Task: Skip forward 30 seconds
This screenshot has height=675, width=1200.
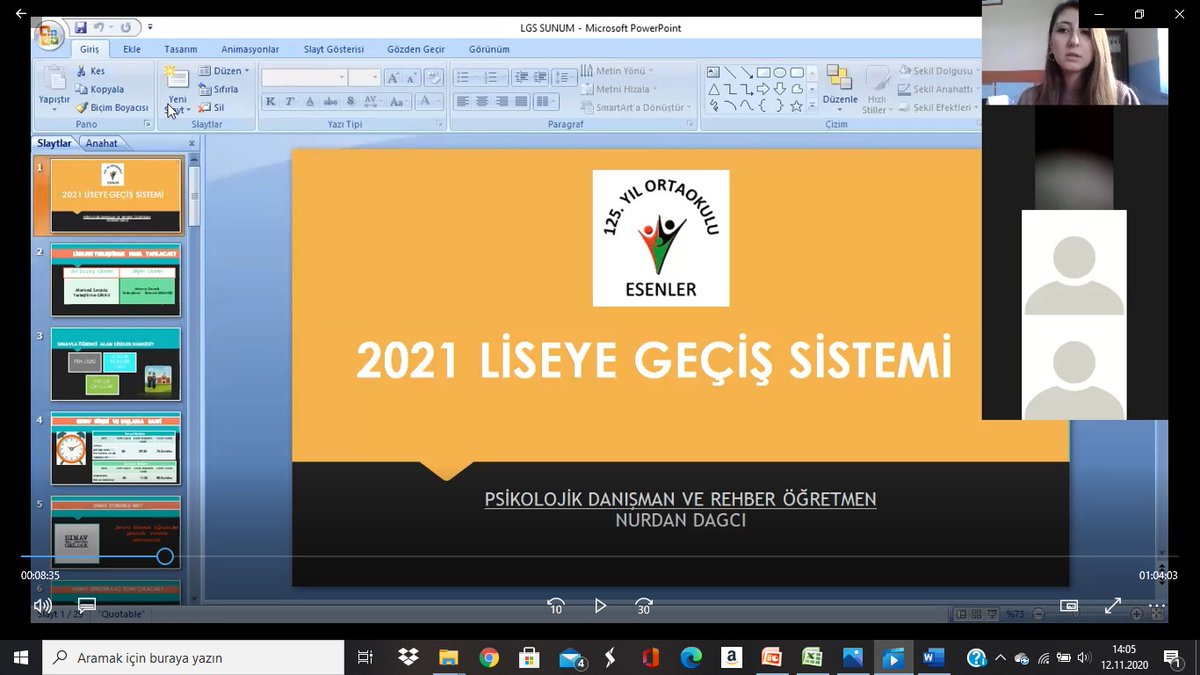Action: (x=644, y=606)
